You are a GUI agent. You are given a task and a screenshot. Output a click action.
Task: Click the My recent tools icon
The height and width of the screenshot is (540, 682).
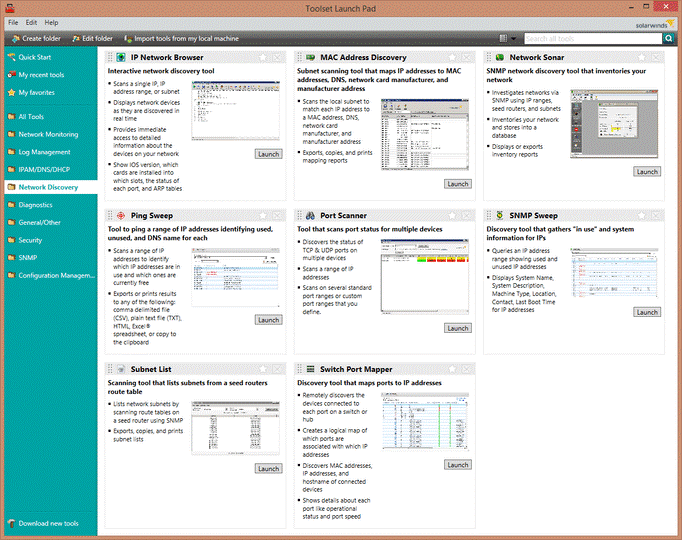click(11, 74)
